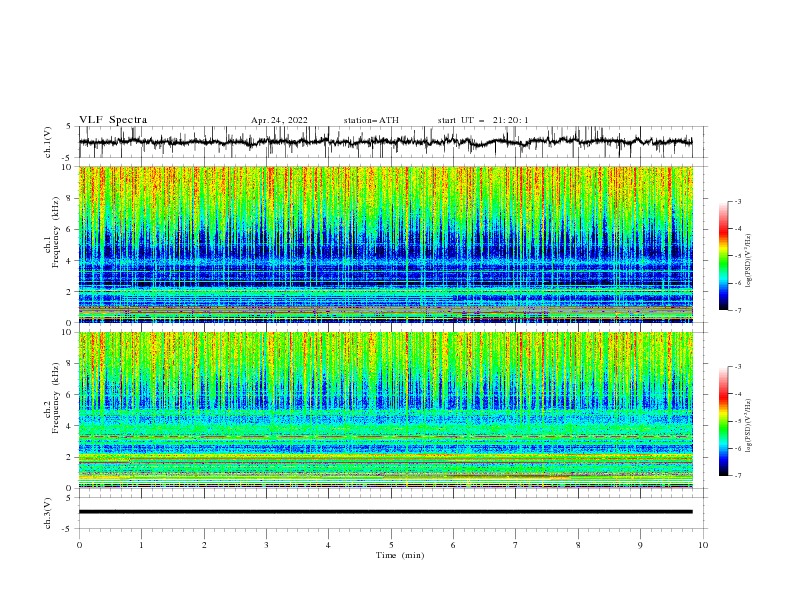The image size is (792, 612).
Task: Click the "8" kHz tick of ch.1 spectrogram
Action: click(69, 198)
